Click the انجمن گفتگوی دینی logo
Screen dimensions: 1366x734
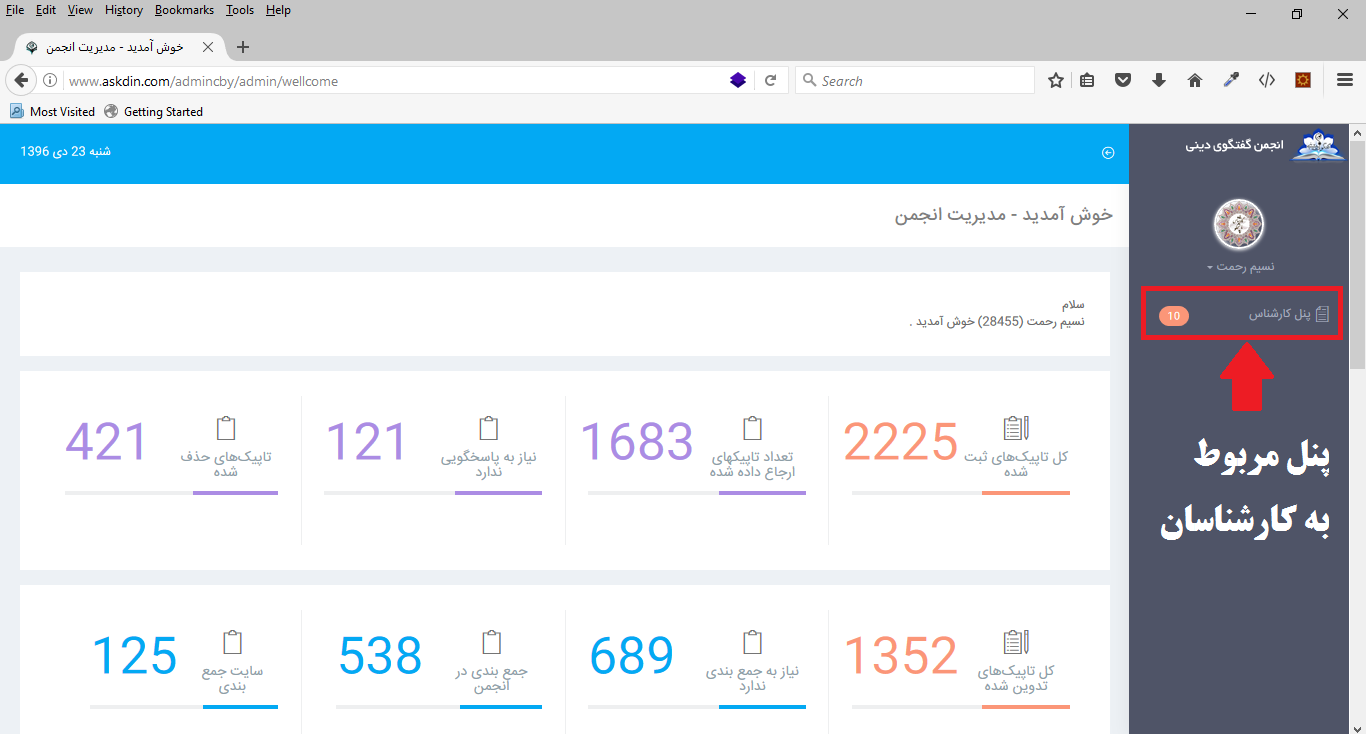coord(1319,146)
